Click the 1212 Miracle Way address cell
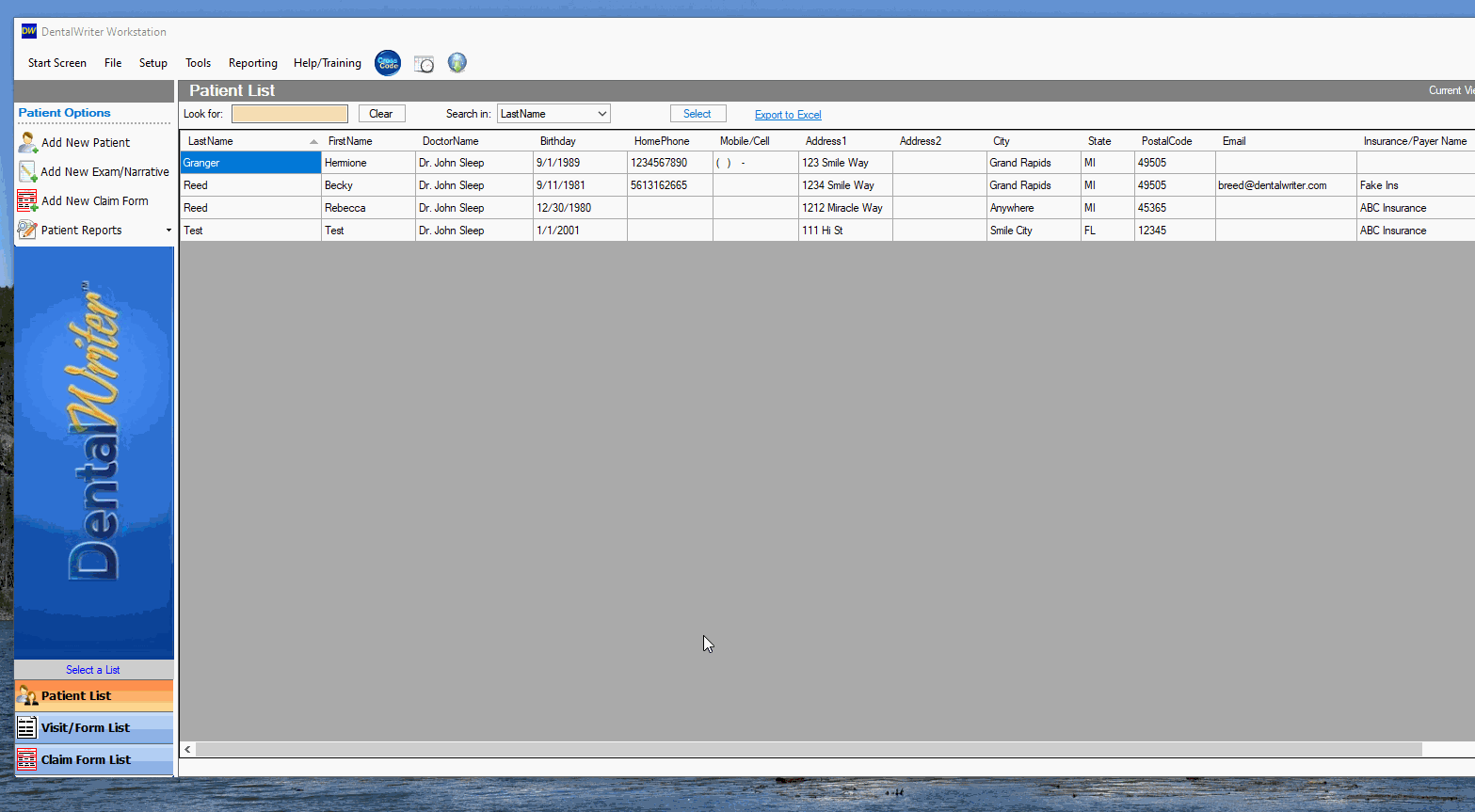Image resolution: width=1475 pixels, height=812 pixels. (x=845, y=208)
